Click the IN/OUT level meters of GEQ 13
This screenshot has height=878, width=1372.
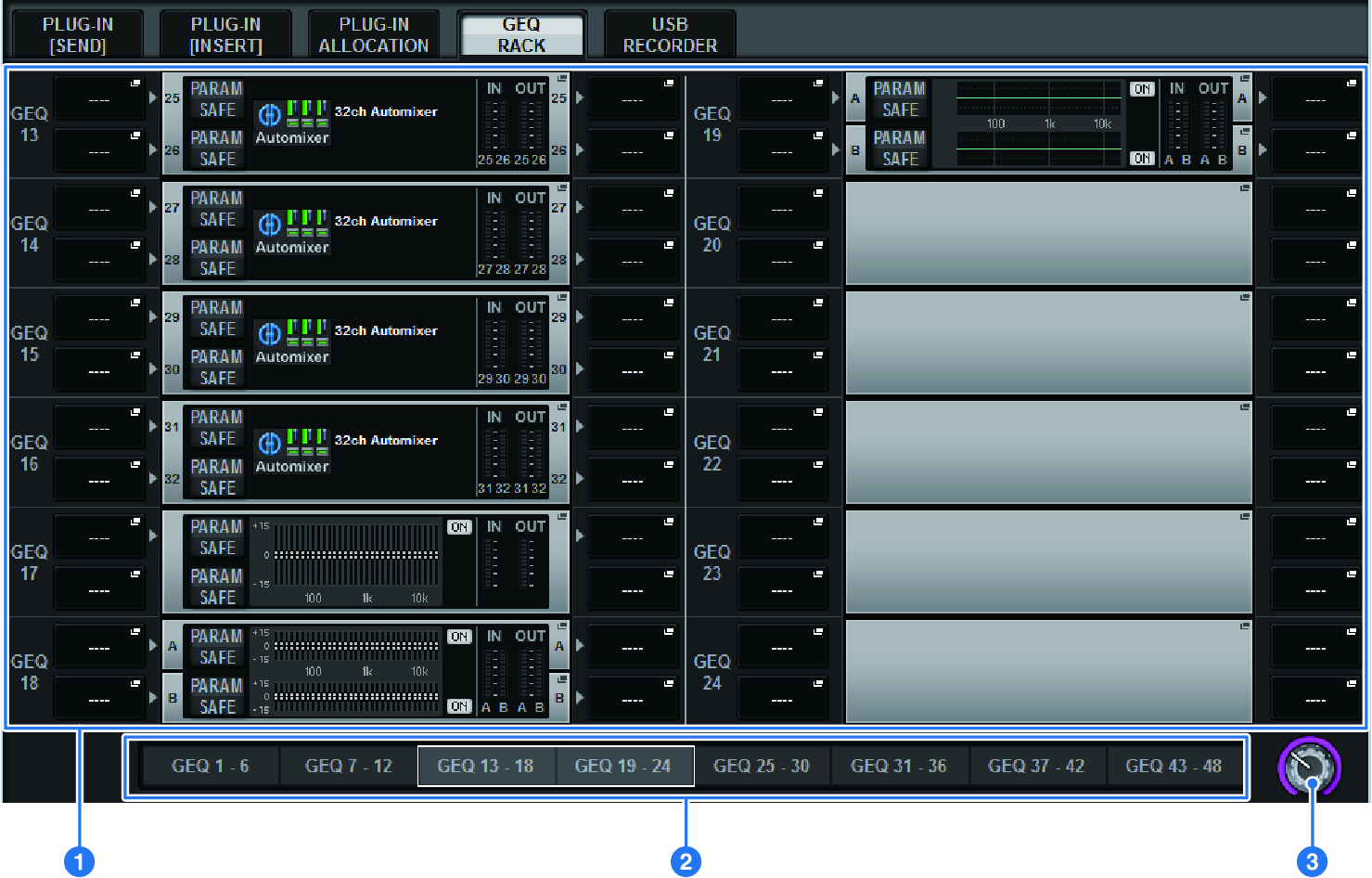point(512,123)
